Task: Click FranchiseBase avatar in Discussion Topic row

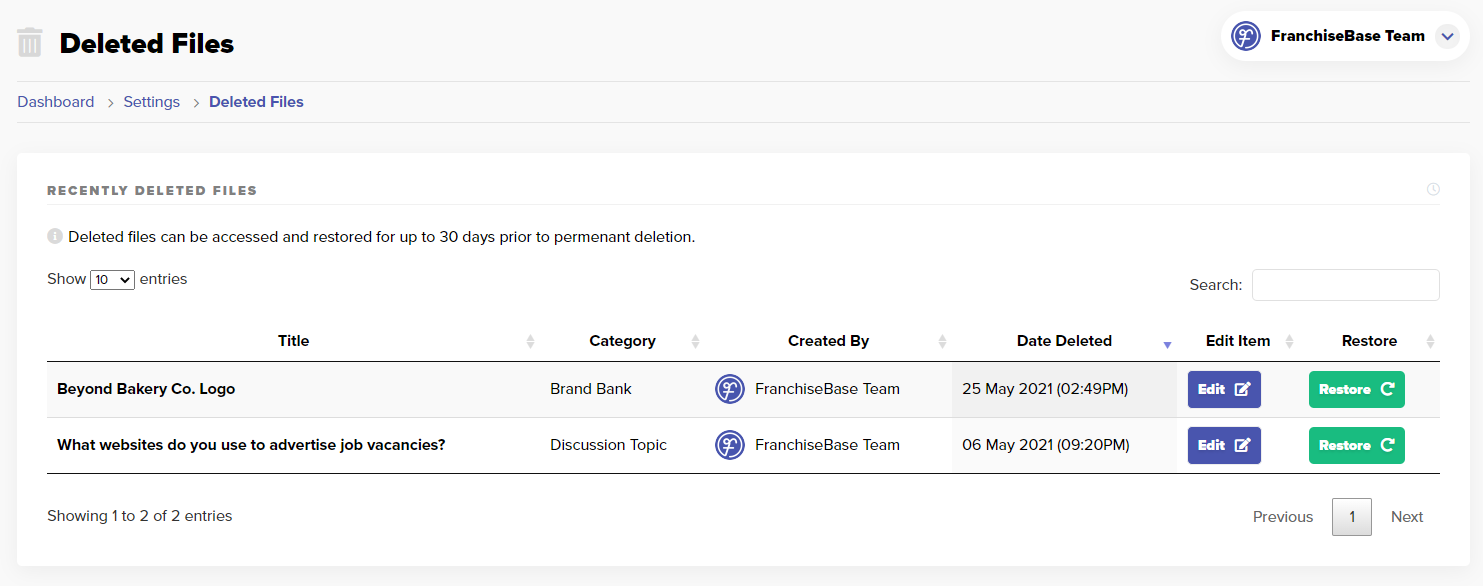Action: tap(730, 445)
